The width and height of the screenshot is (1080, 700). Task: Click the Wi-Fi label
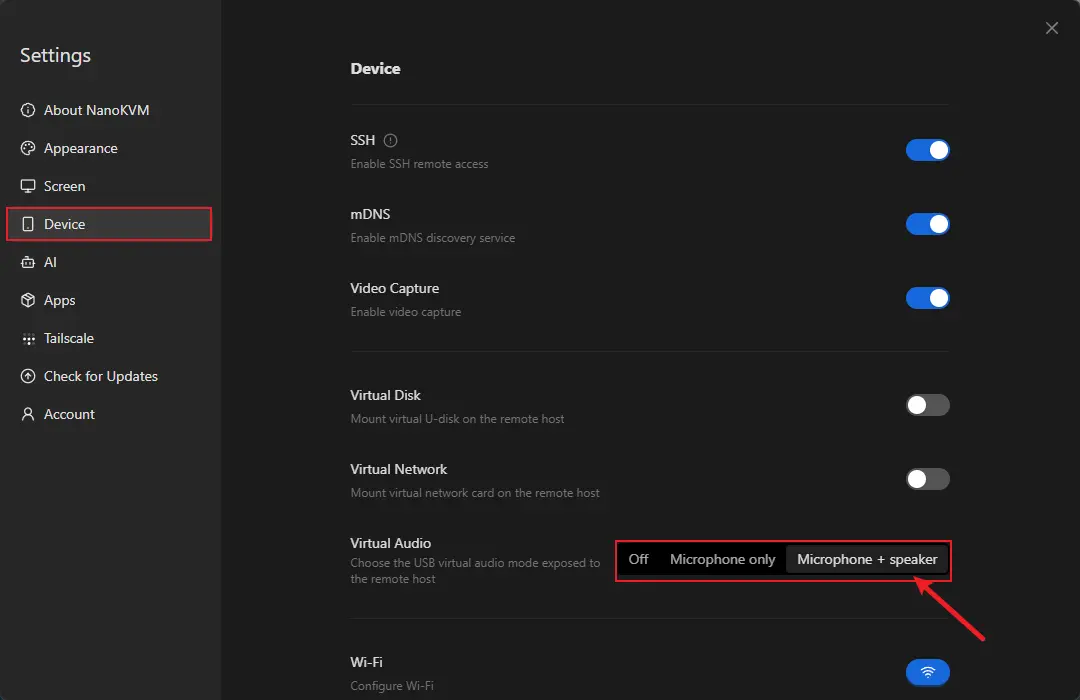click(366, 662)
